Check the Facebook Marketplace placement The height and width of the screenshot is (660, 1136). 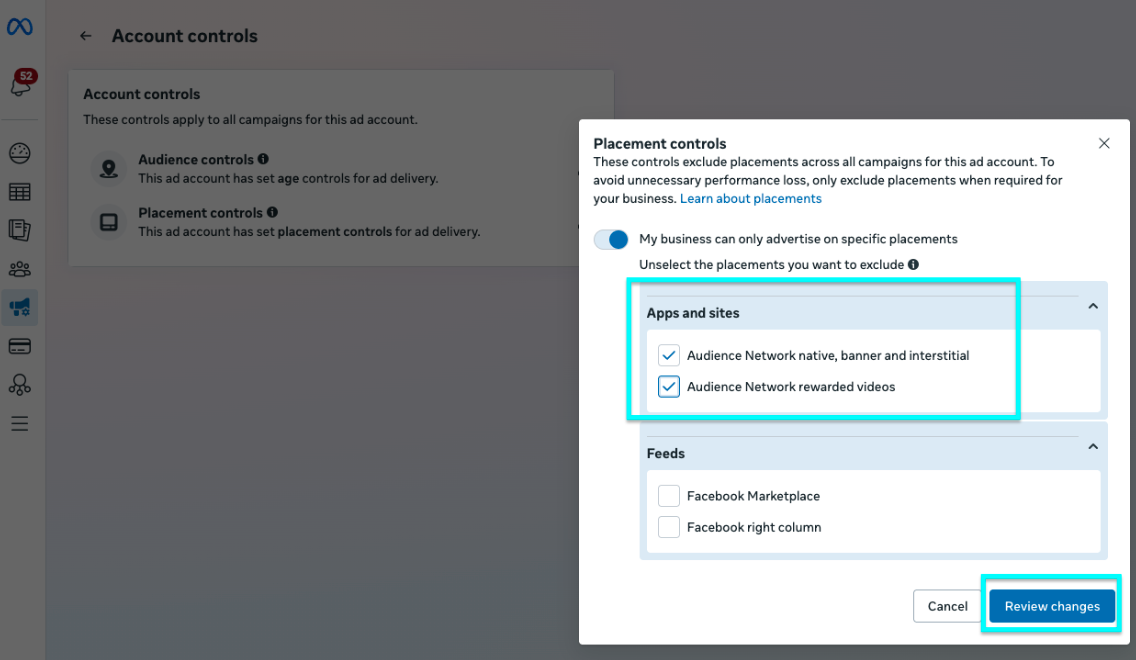pos(669,496)
